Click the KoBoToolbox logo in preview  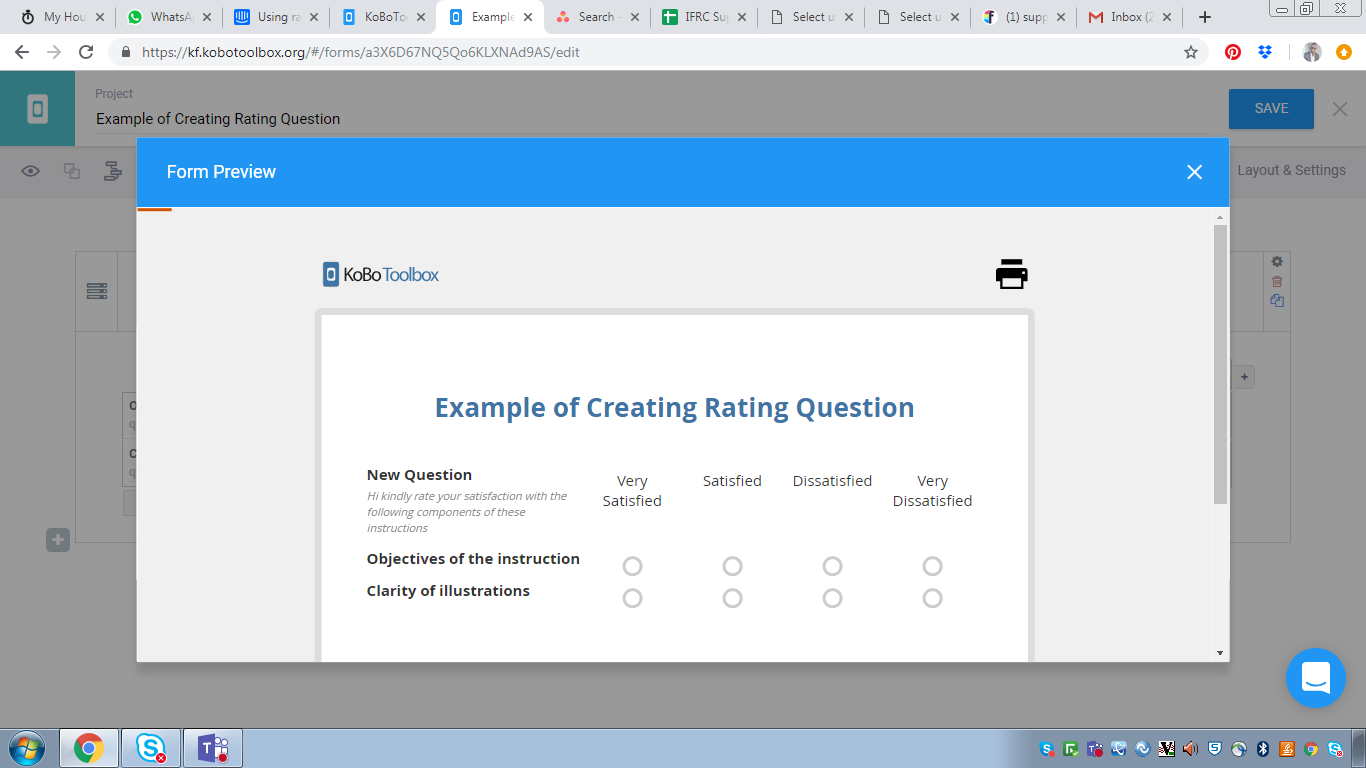pos(381,274)
